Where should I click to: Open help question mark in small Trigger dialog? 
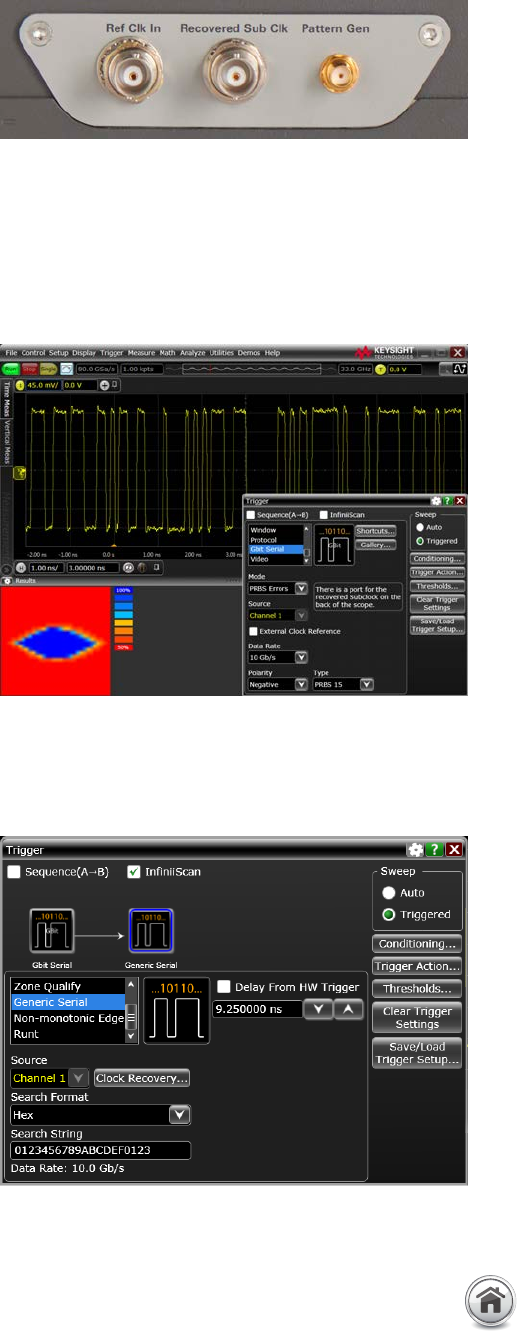tap(447, 501)
